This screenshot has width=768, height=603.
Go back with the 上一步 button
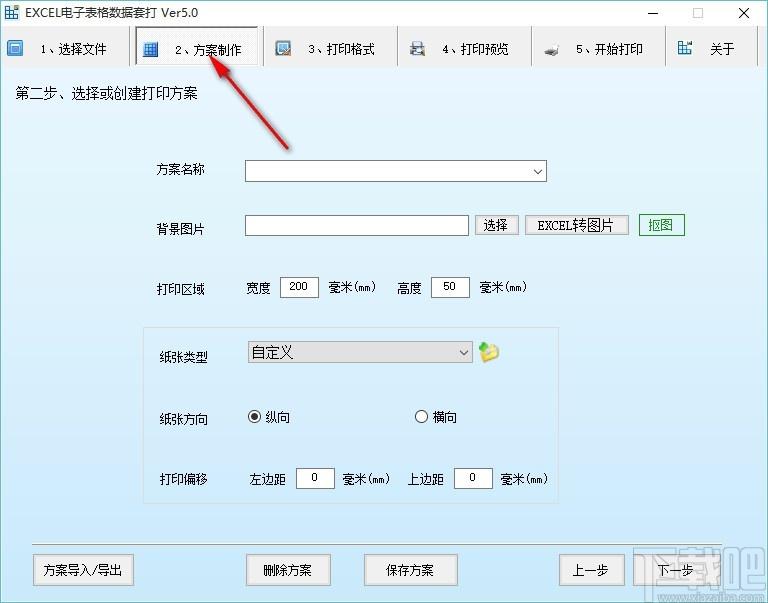592,570
